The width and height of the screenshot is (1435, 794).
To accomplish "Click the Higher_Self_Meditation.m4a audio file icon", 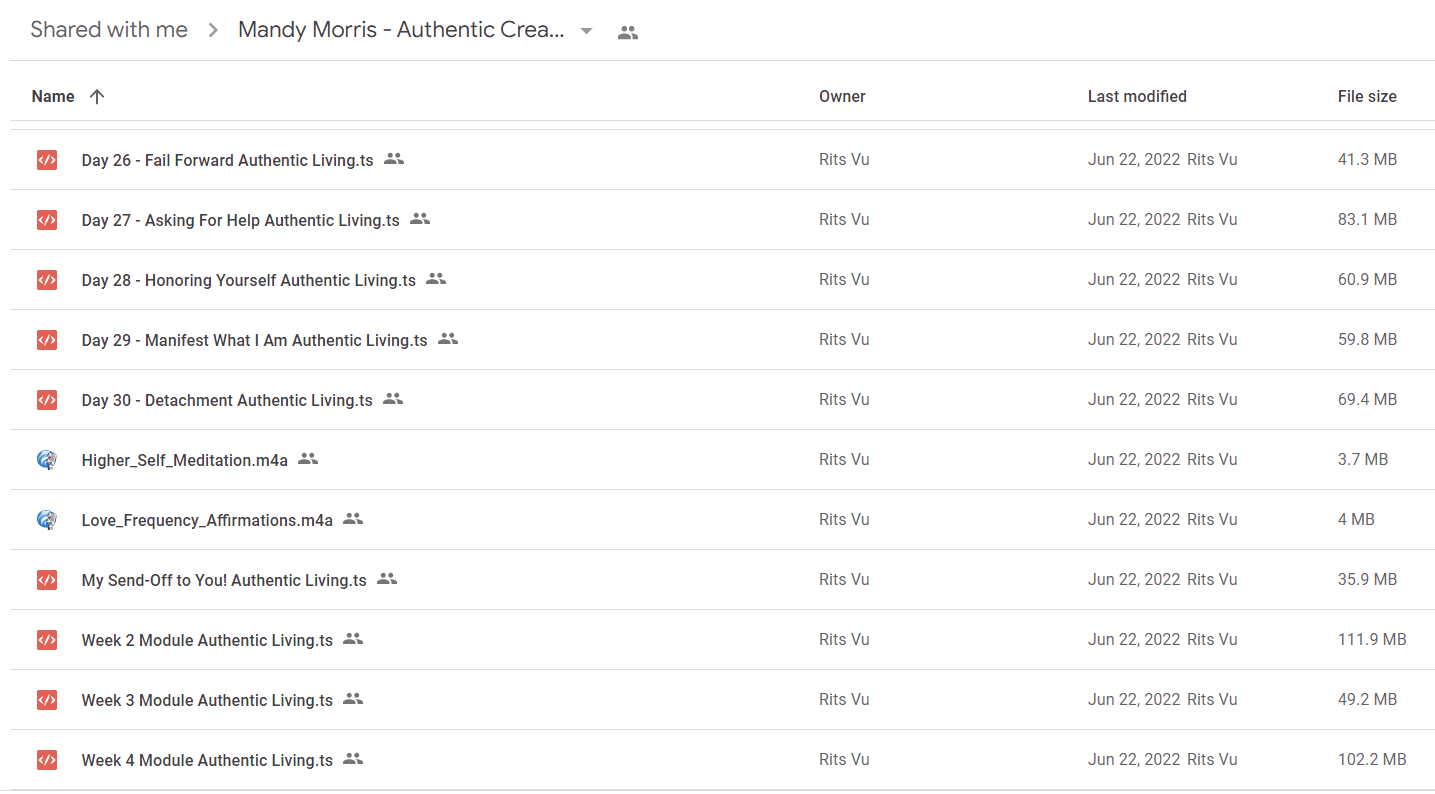I will [x=46, y=459].
